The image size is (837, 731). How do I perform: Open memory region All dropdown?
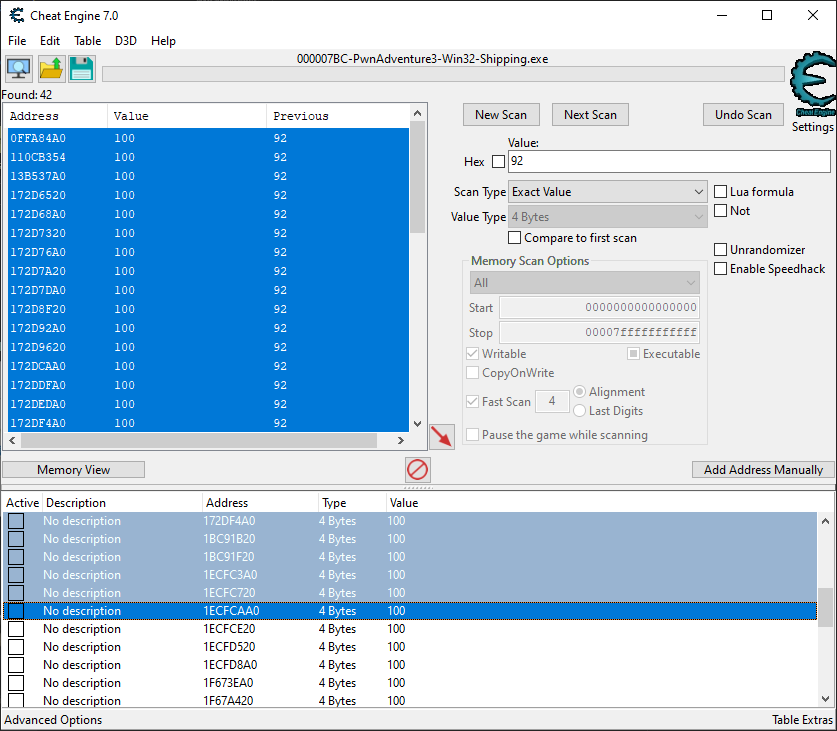[585, 283]
